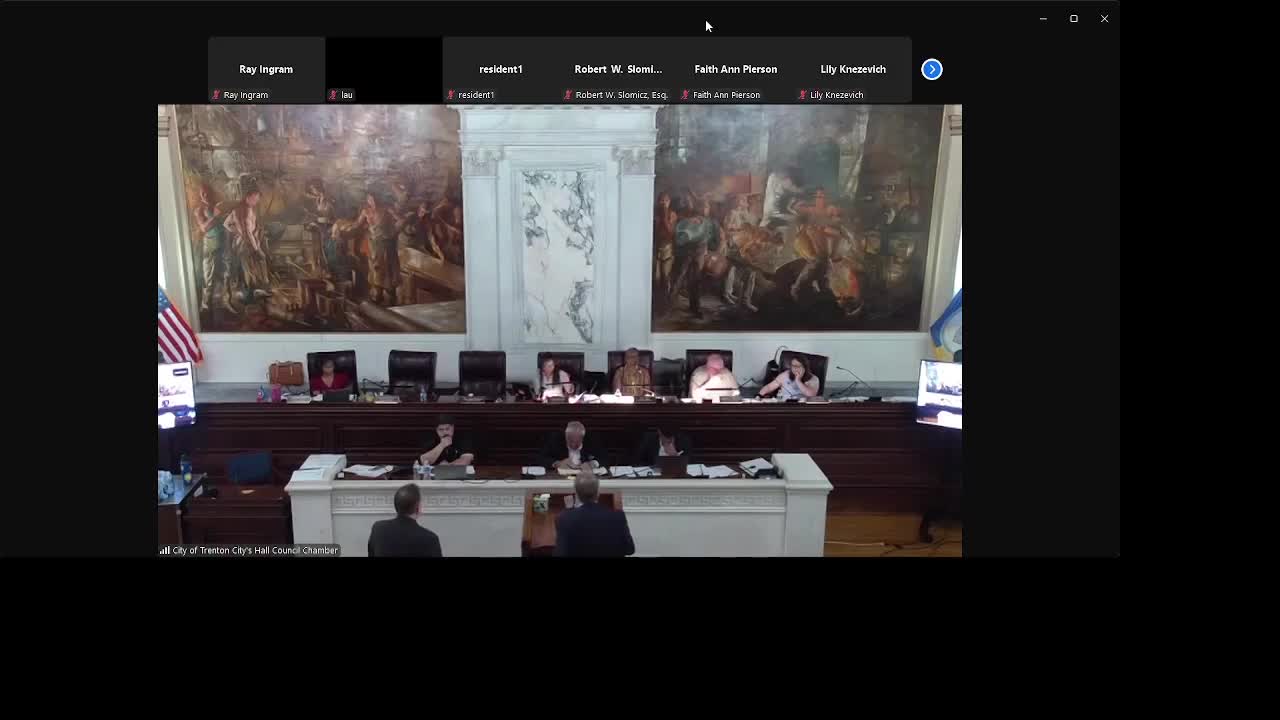This screenshot has width=1280, height=720.
Task: Select Lily Knezevich participant tile
Action: 853,69
